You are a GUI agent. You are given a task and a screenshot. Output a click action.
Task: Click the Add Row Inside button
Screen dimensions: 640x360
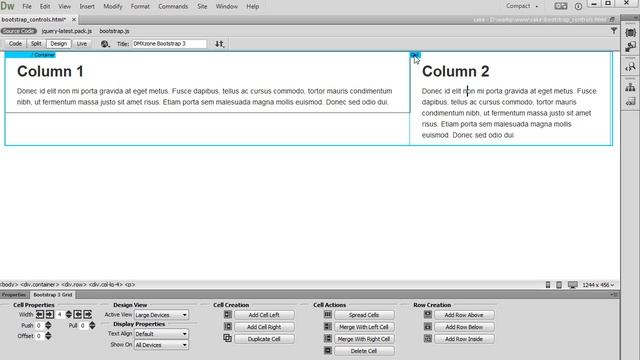tap(464, 339)
